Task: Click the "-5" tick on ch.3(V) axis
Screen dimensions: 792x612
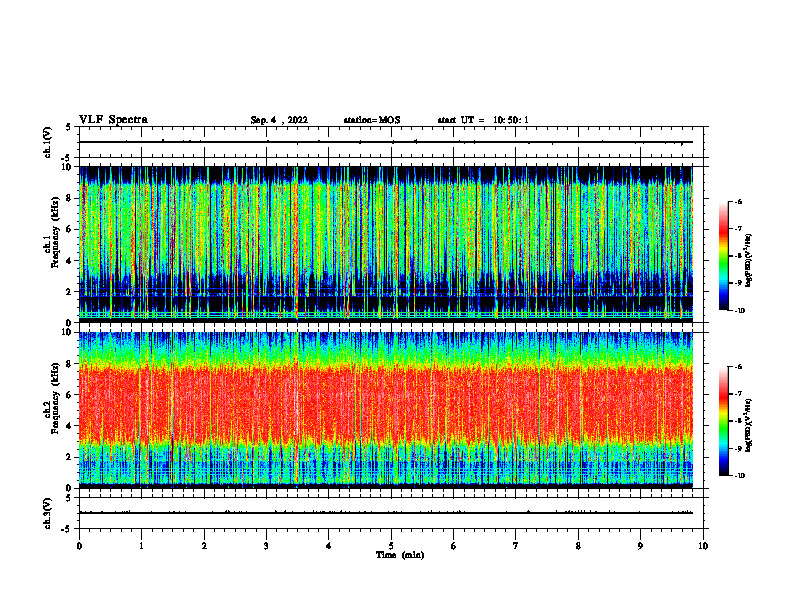Action: (x=66, y=529)
